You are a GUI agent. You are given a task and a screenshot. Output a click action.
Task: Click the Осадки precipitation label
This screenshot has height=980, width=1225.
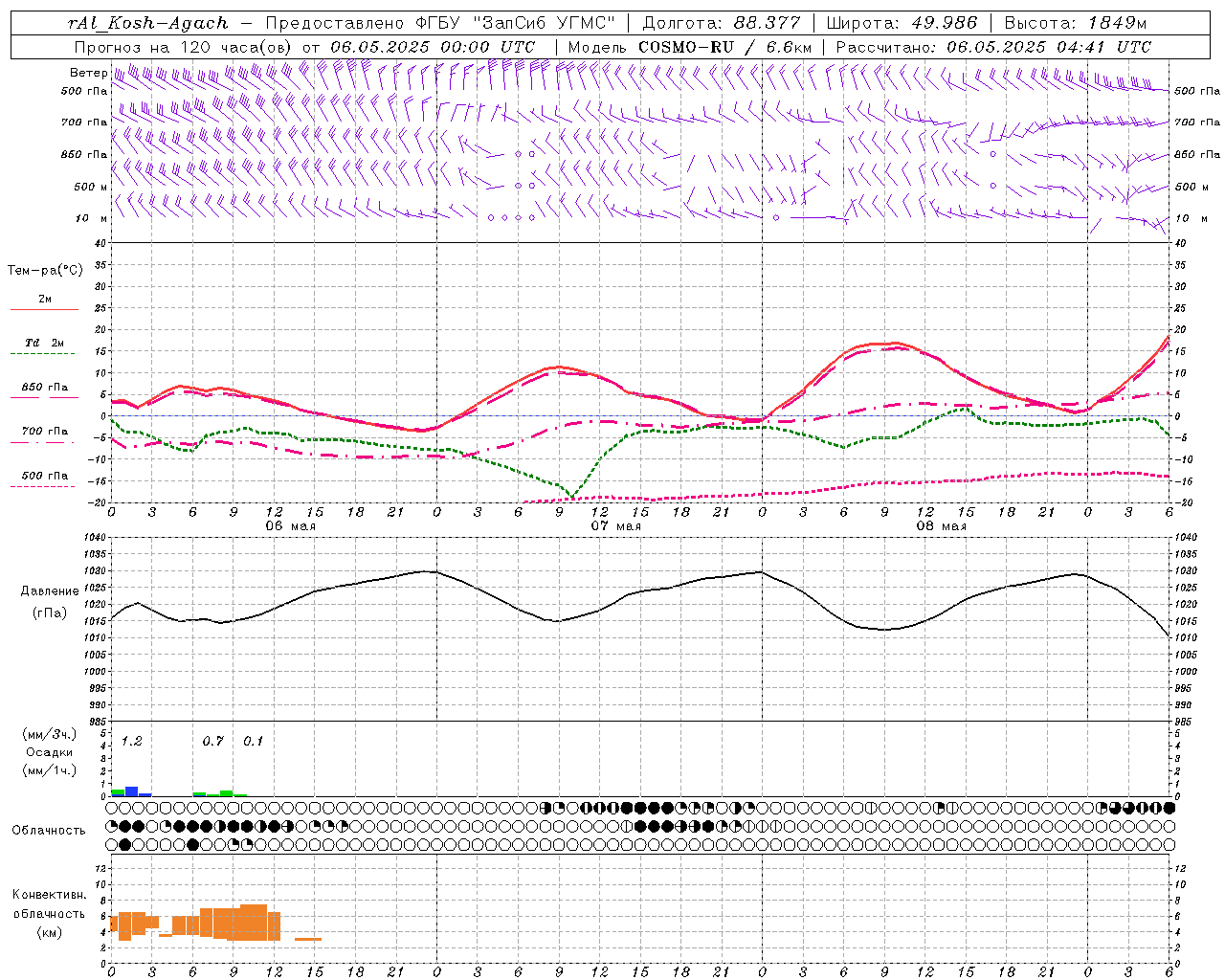click(x=50, y=752)
